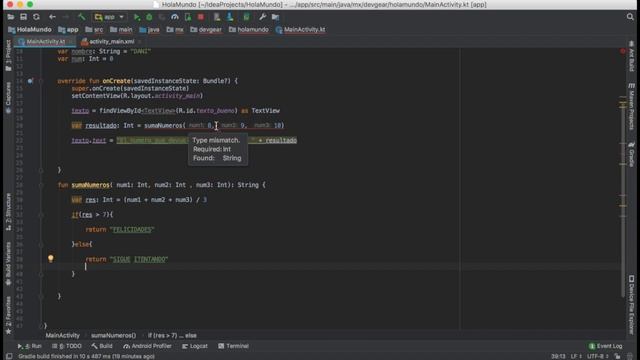The image size is (640, 360).
Task: Click 'if (res > 7) … else' breadcrumb
Action: click(172, 336)
